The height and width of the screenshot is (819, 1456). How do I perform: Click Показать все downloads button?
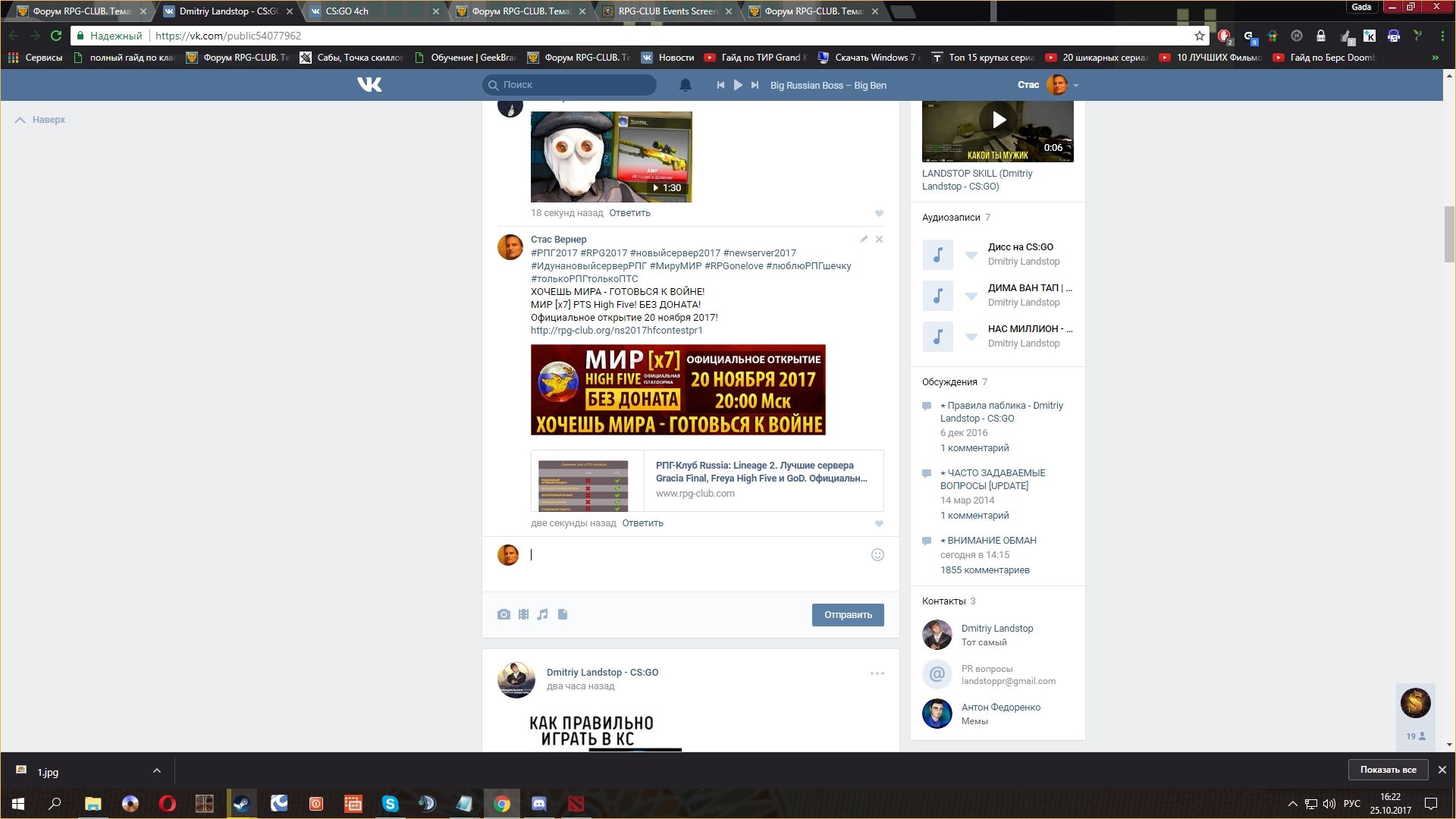point(1388,770)
